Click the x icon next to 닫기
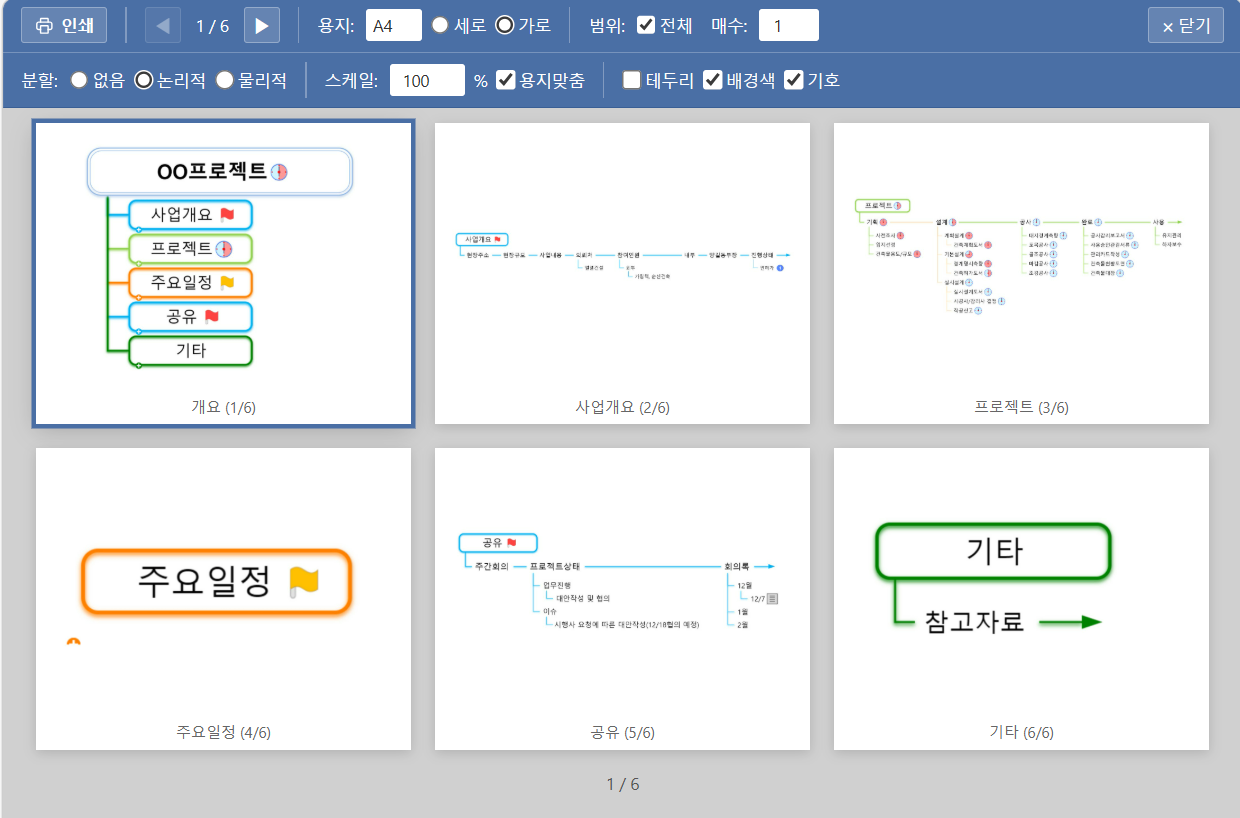This screenshot has height=818, width=1240. click(1166, 24)
